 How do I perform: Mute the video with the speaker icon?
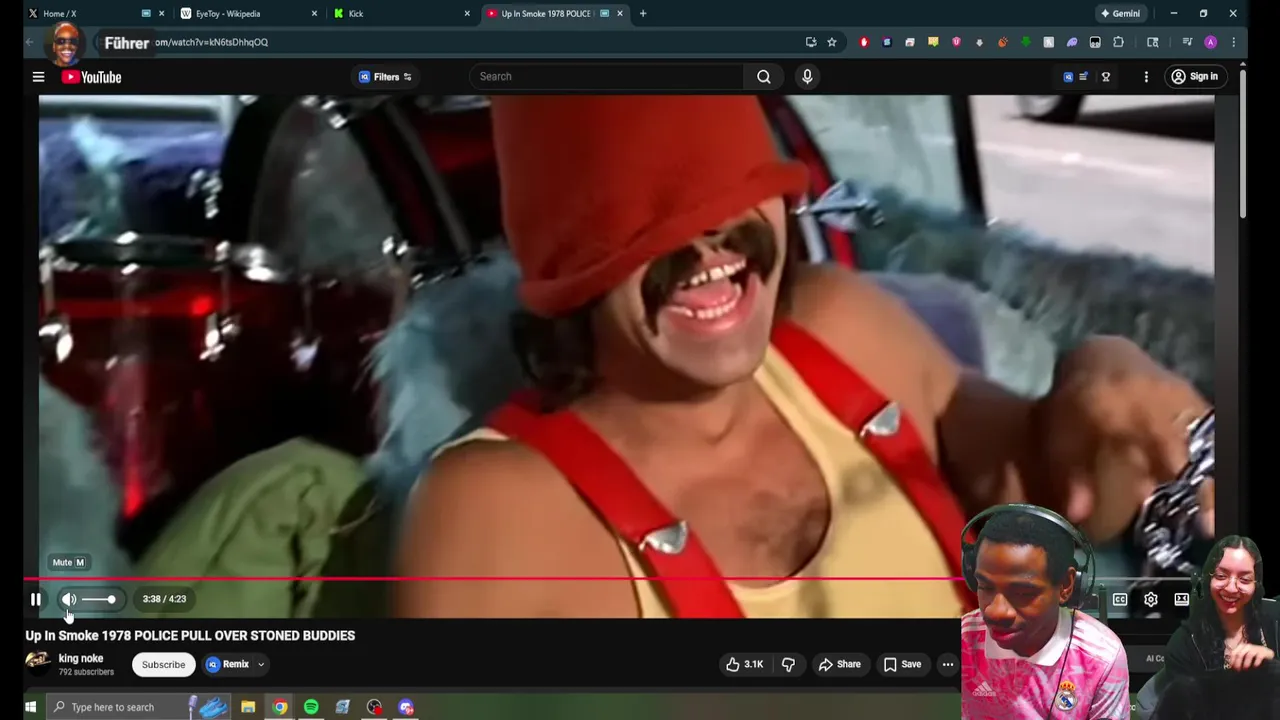pyautogui.click(x=69, y=599)
